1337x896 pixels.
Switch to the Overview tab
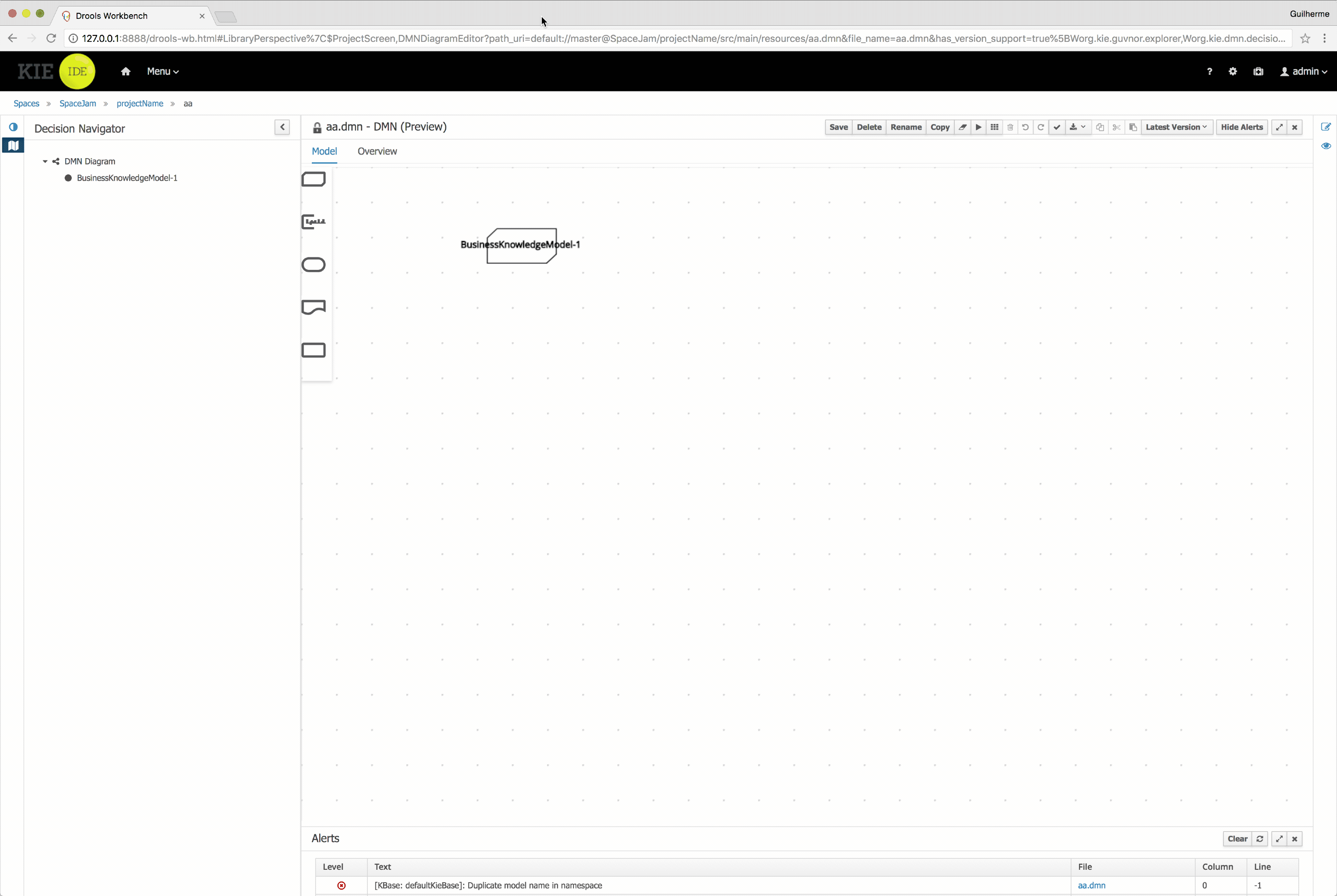coord(377,151)
